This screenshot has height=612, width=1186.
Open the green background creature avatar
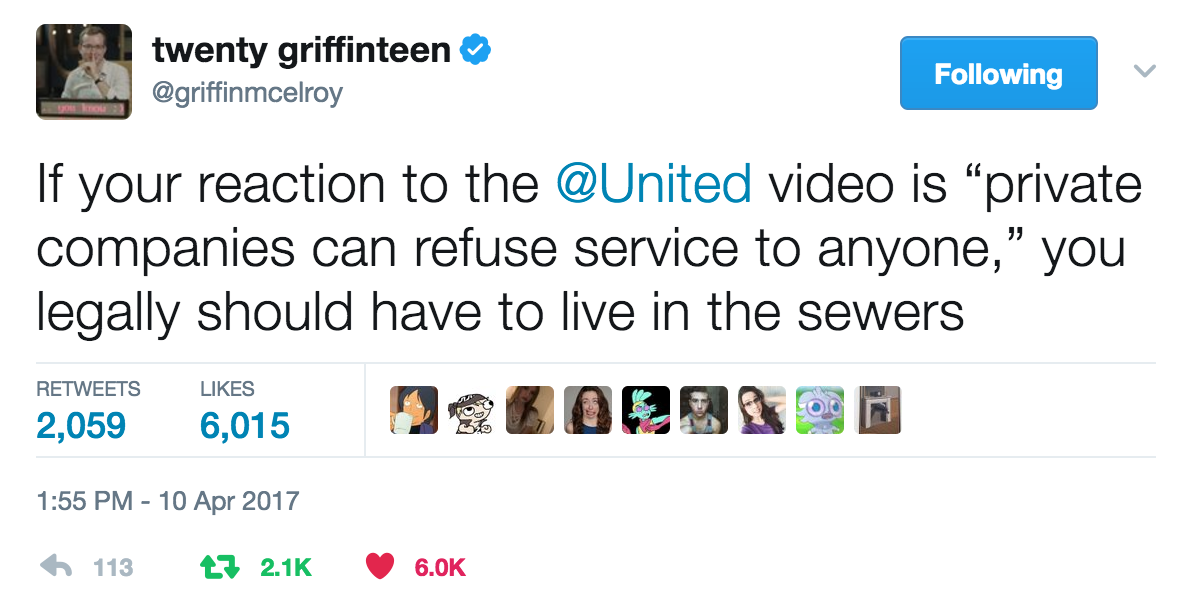coord(820,410)
